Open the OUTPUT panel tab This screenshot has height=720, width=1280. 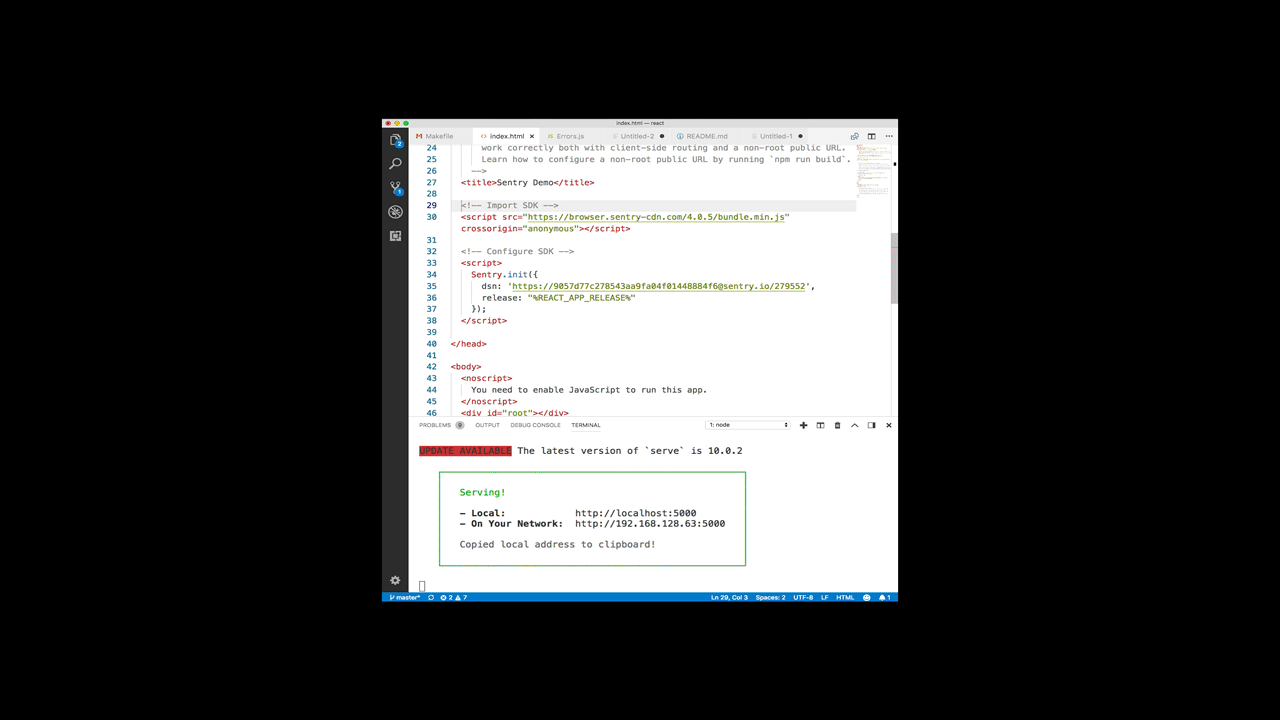(x=487, y=425)
